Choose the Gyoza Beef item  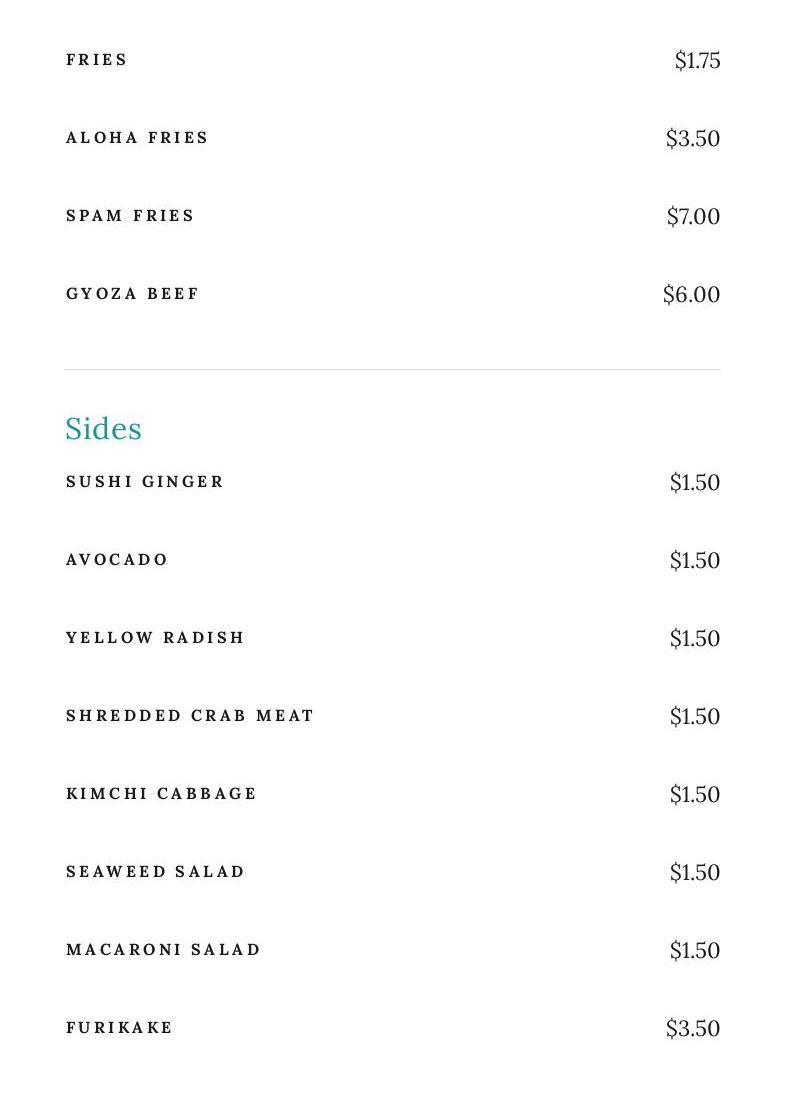click(x=133, y=294)
